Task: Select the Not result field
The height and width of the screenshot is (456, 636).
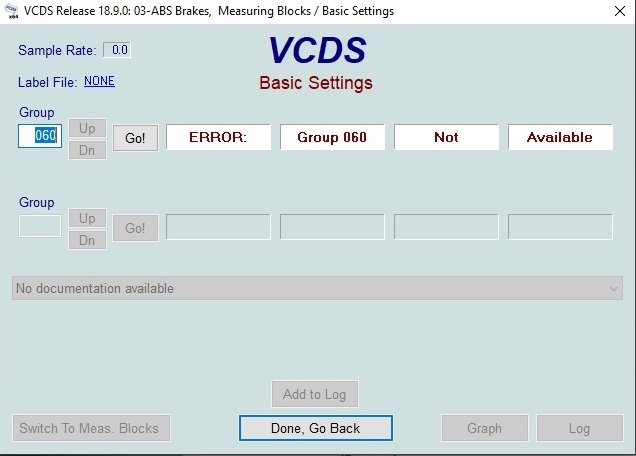Action: pyautogui.click(x=446, y=137)
